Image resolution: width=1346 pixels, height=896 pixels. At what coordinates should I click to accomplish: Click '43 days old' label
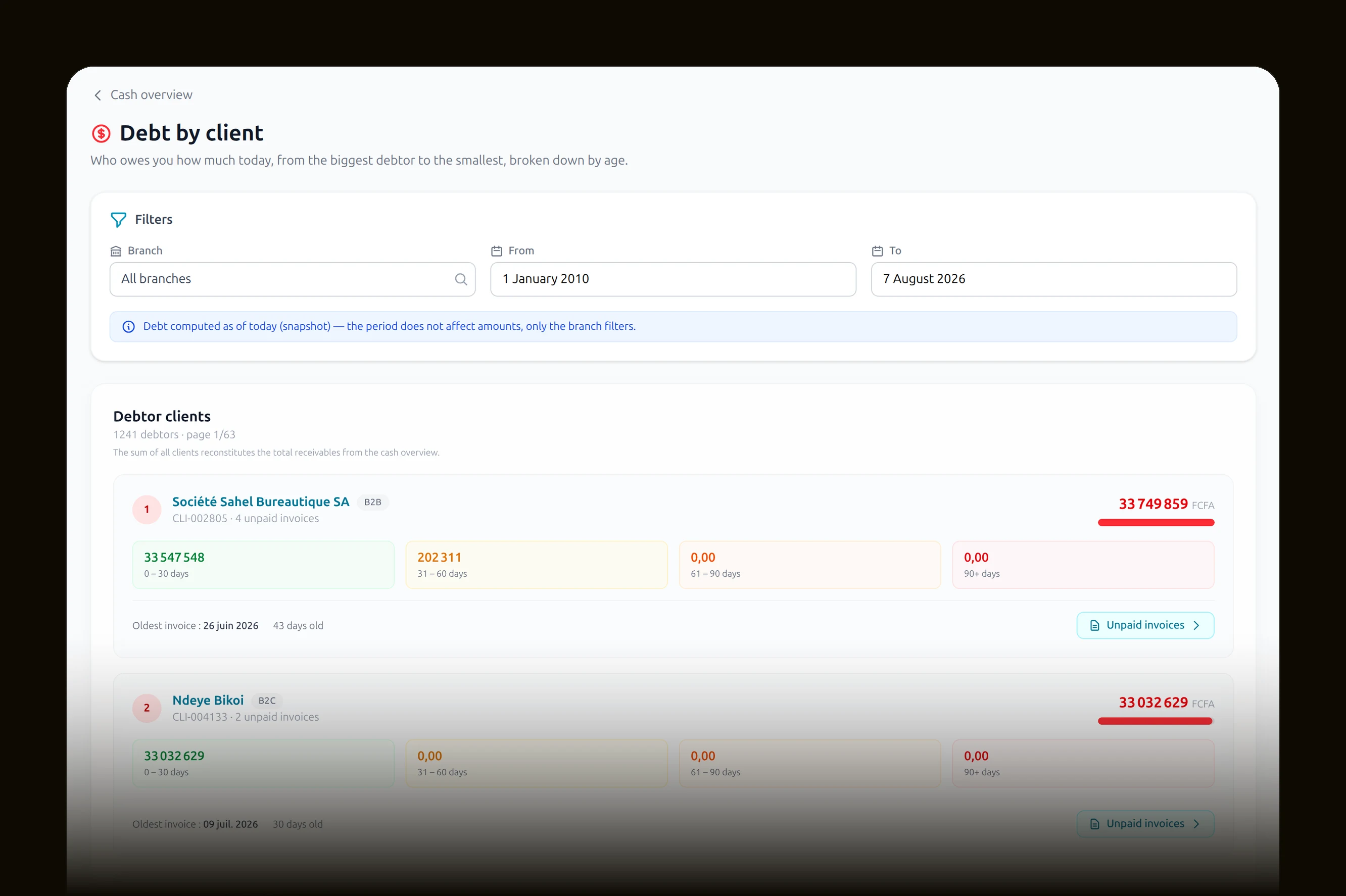298,626
